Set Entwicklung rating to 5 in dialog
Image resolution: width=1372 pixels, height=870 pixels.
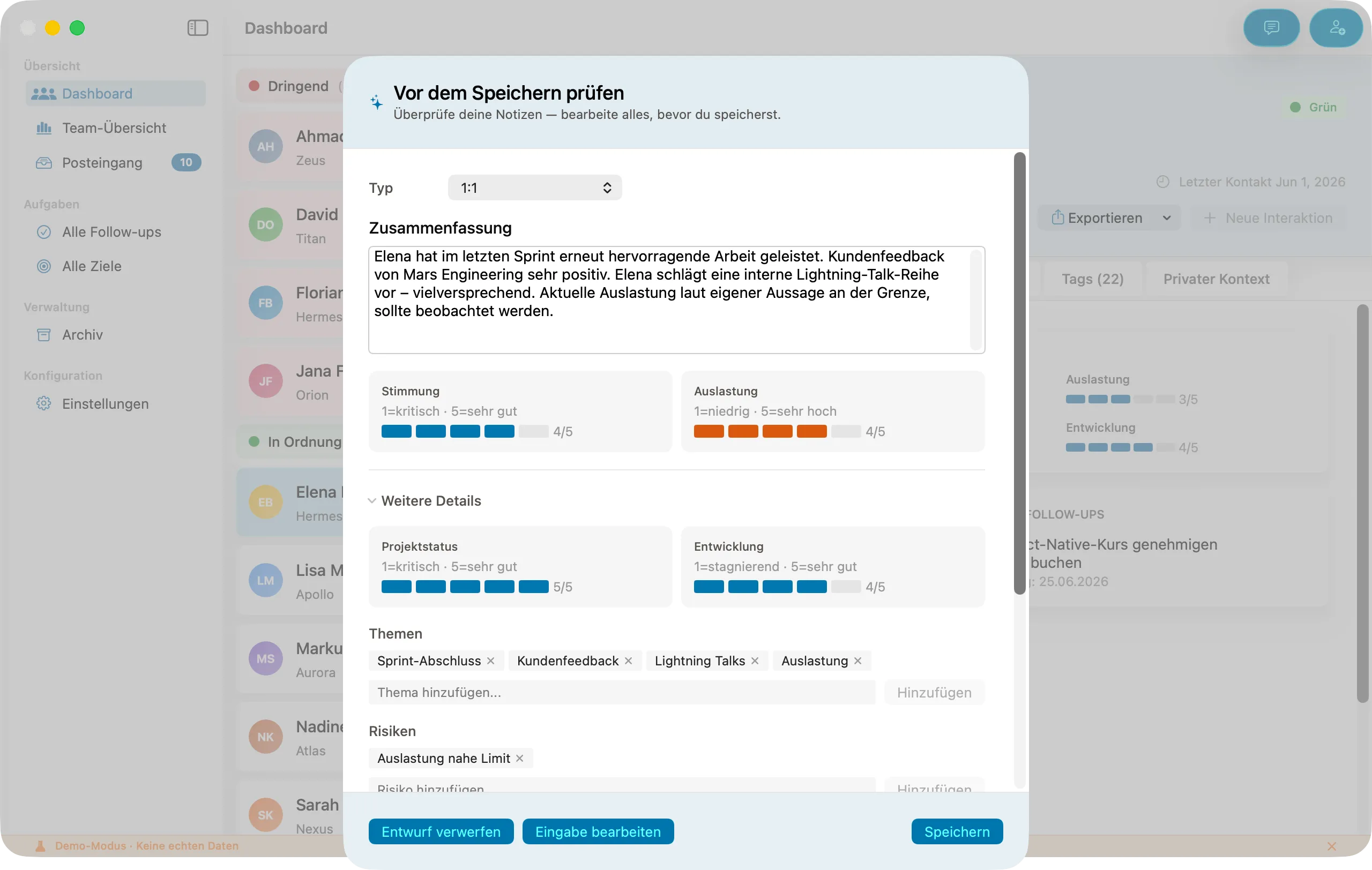[x=846, y=587]
